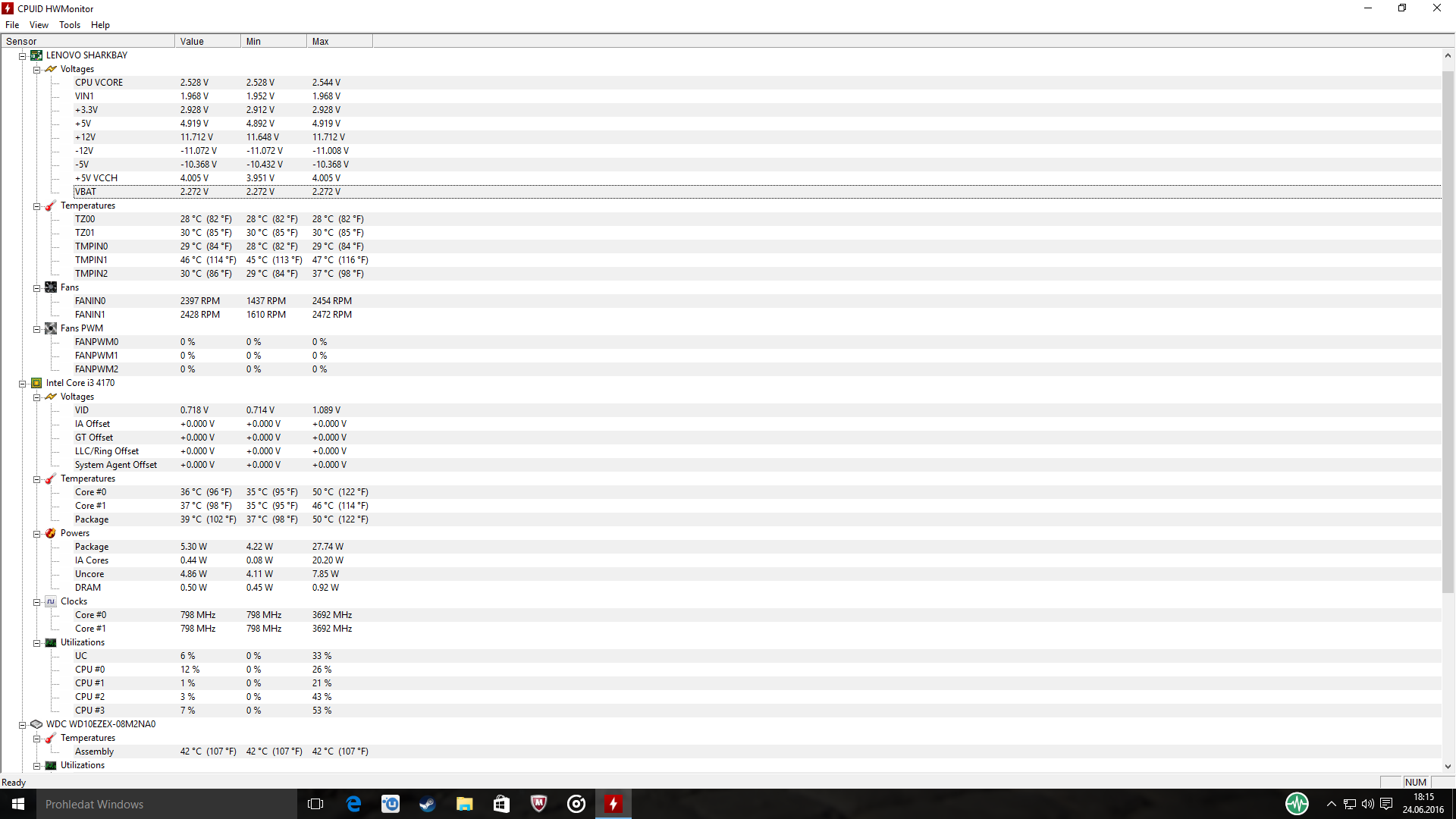Open the View menu
Viewport: 1456px width, 819px height.
[39, 25]
